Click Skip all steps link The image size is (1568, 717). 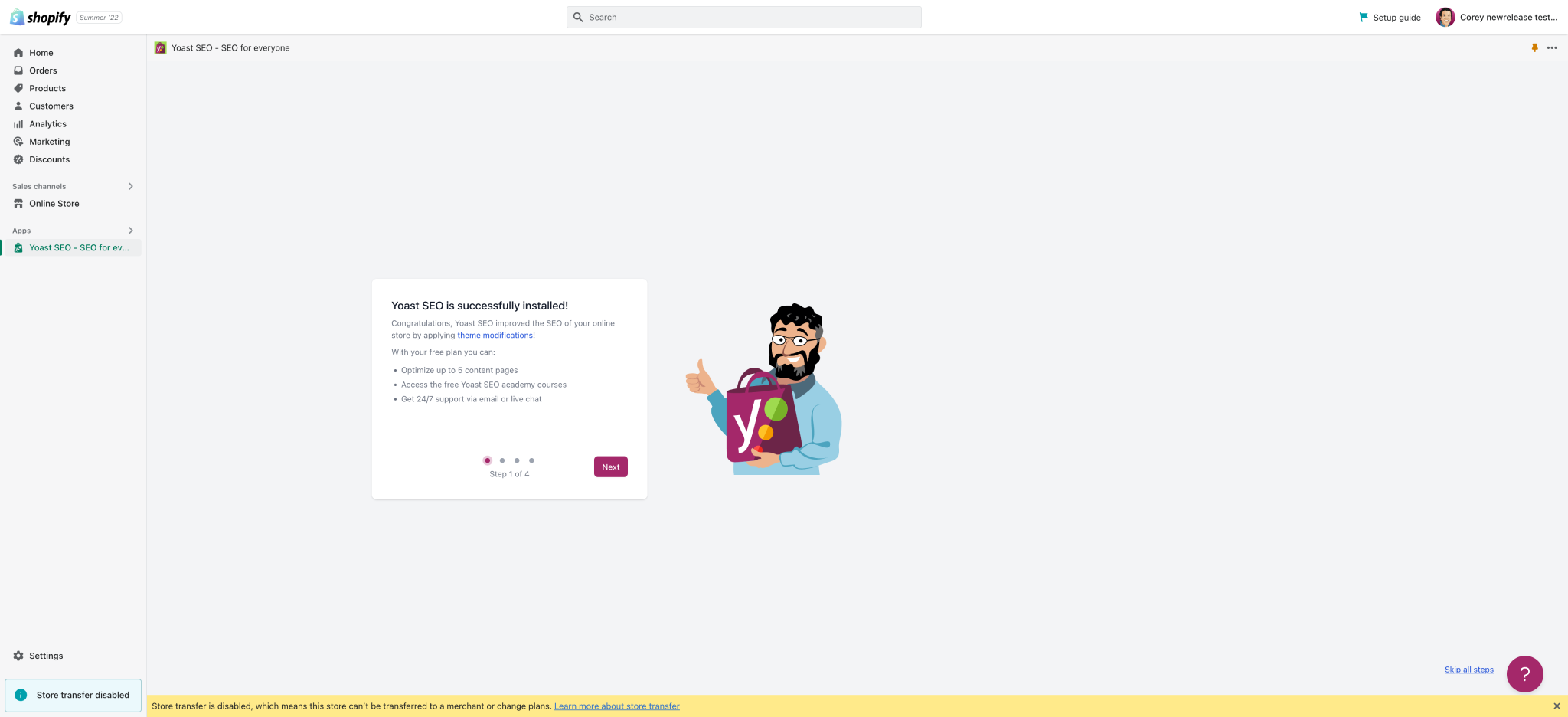click(1468, 670)
